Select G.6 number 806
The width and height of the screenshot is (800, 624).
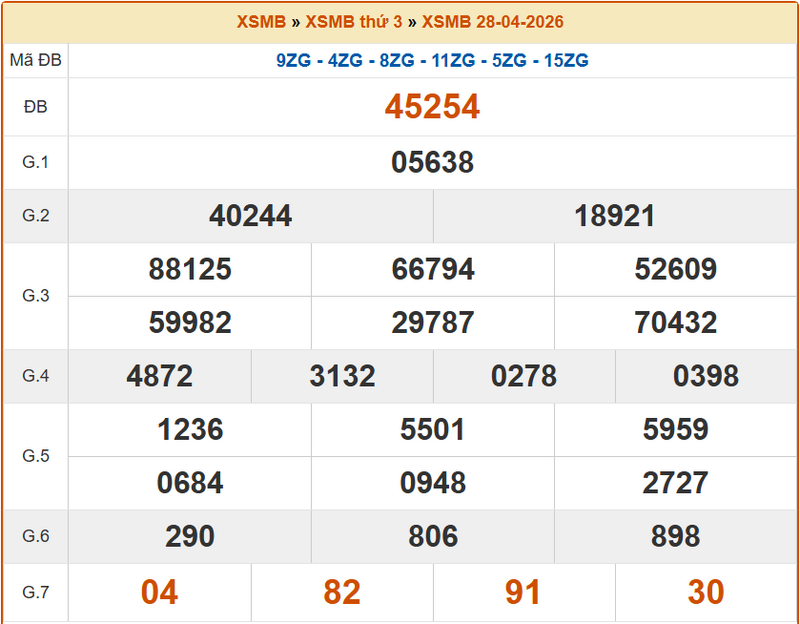433,537
